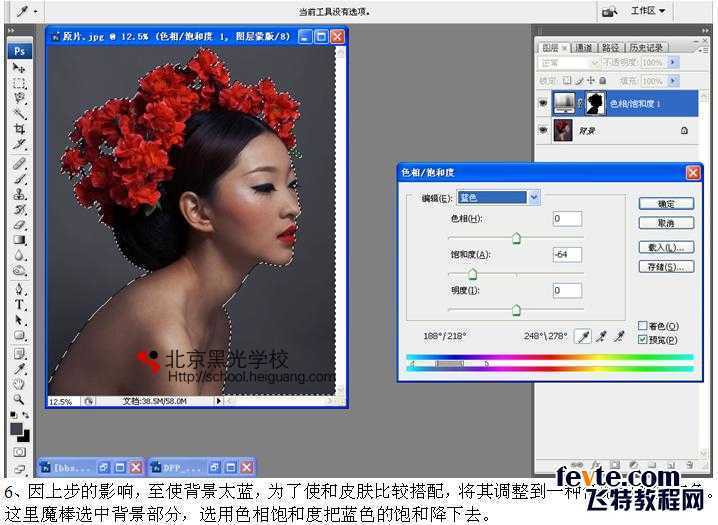Select the Rectangular Marquee tool

coord(19,83)
